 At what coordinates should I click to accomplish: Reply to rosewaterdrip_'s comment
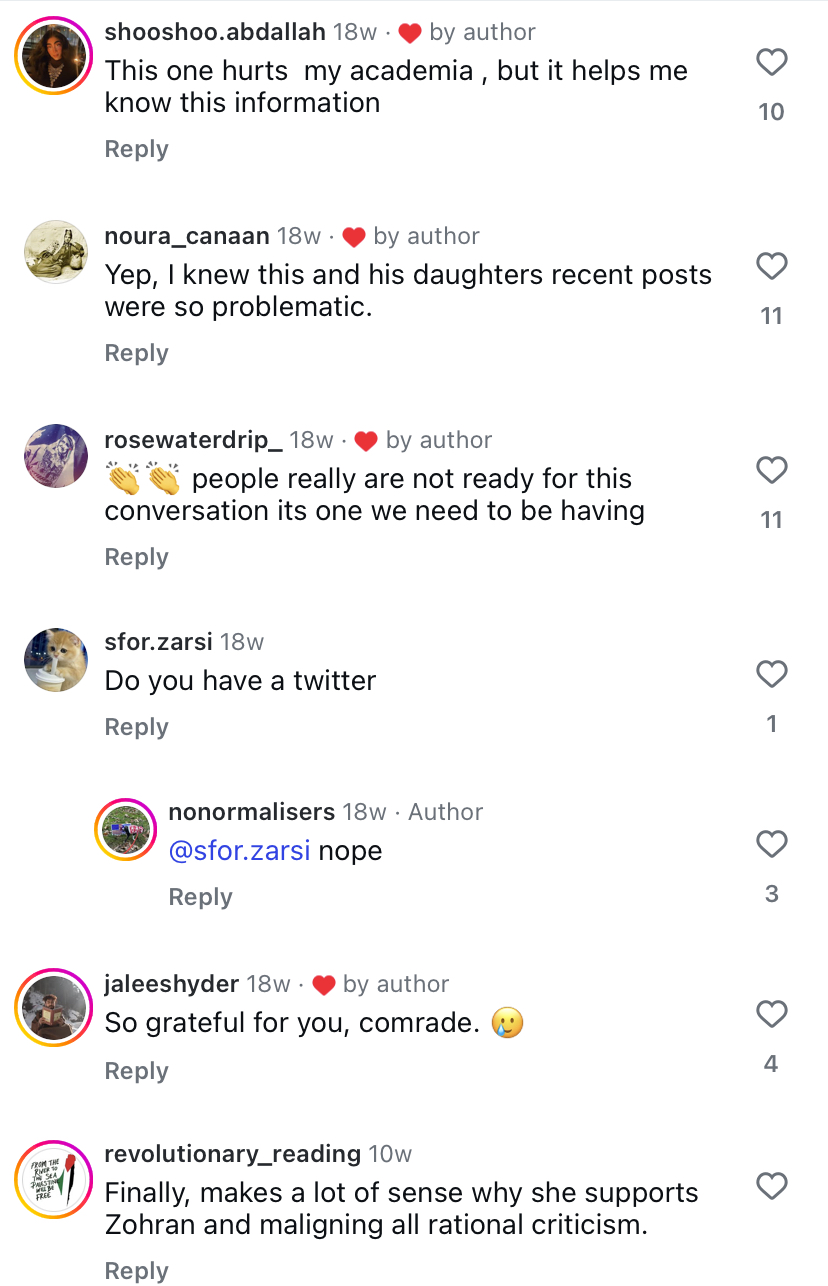pos(136,557)
